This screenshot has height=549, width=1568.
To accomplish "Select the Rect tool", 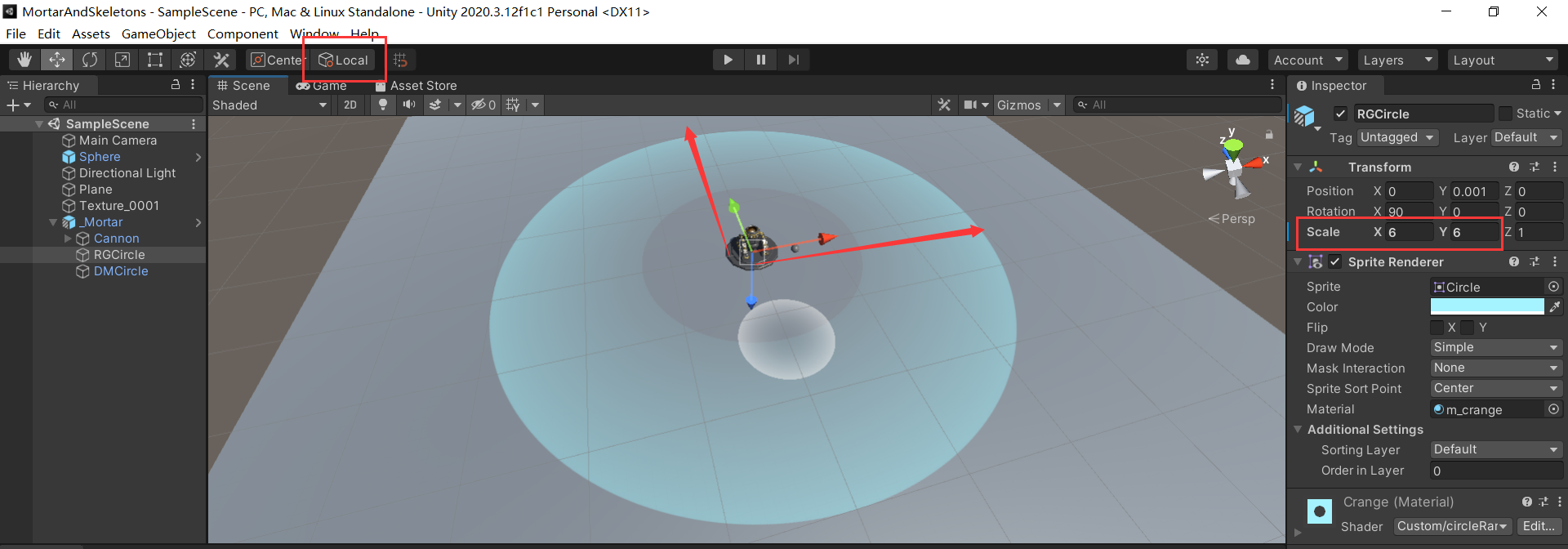I will tap(155, 60).
